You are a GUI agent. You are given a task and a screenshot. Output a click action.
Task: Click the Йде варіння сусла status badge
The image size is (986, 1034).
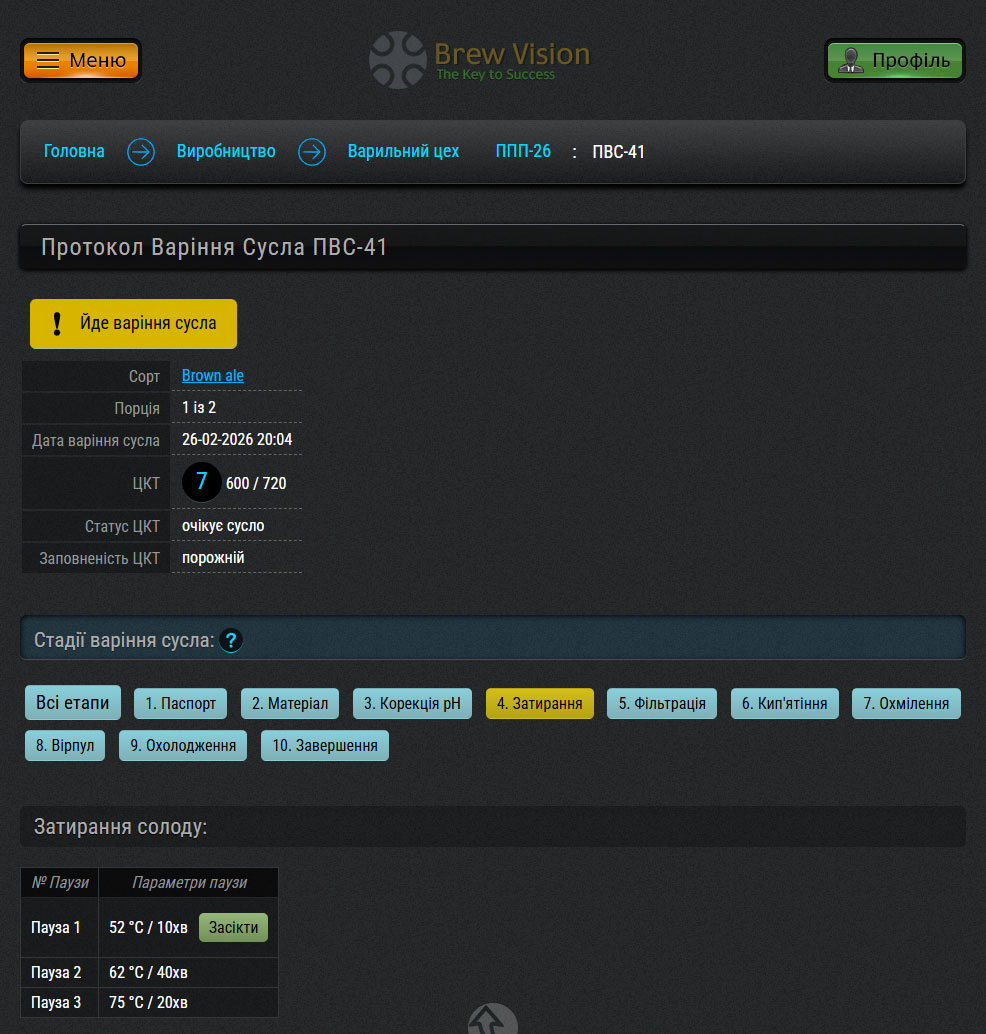click(x=133, y=324)
